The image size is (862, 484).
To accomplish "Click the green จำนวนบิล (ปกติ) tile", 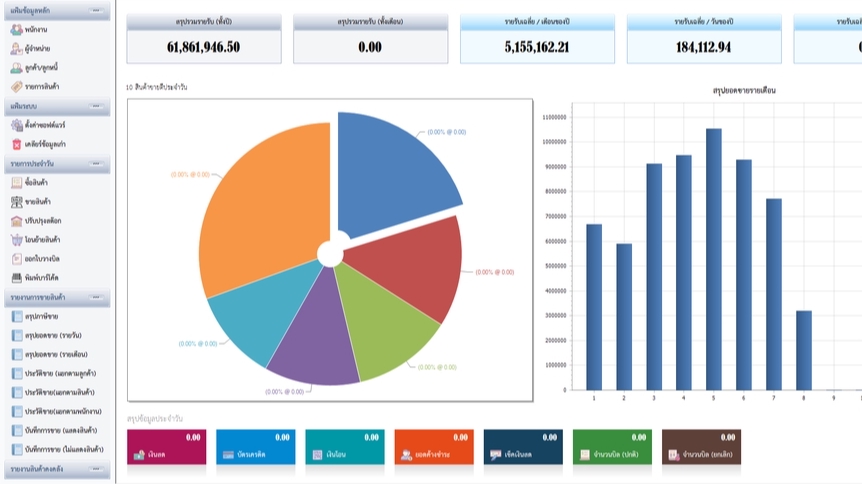I will [x=612, y=447].
